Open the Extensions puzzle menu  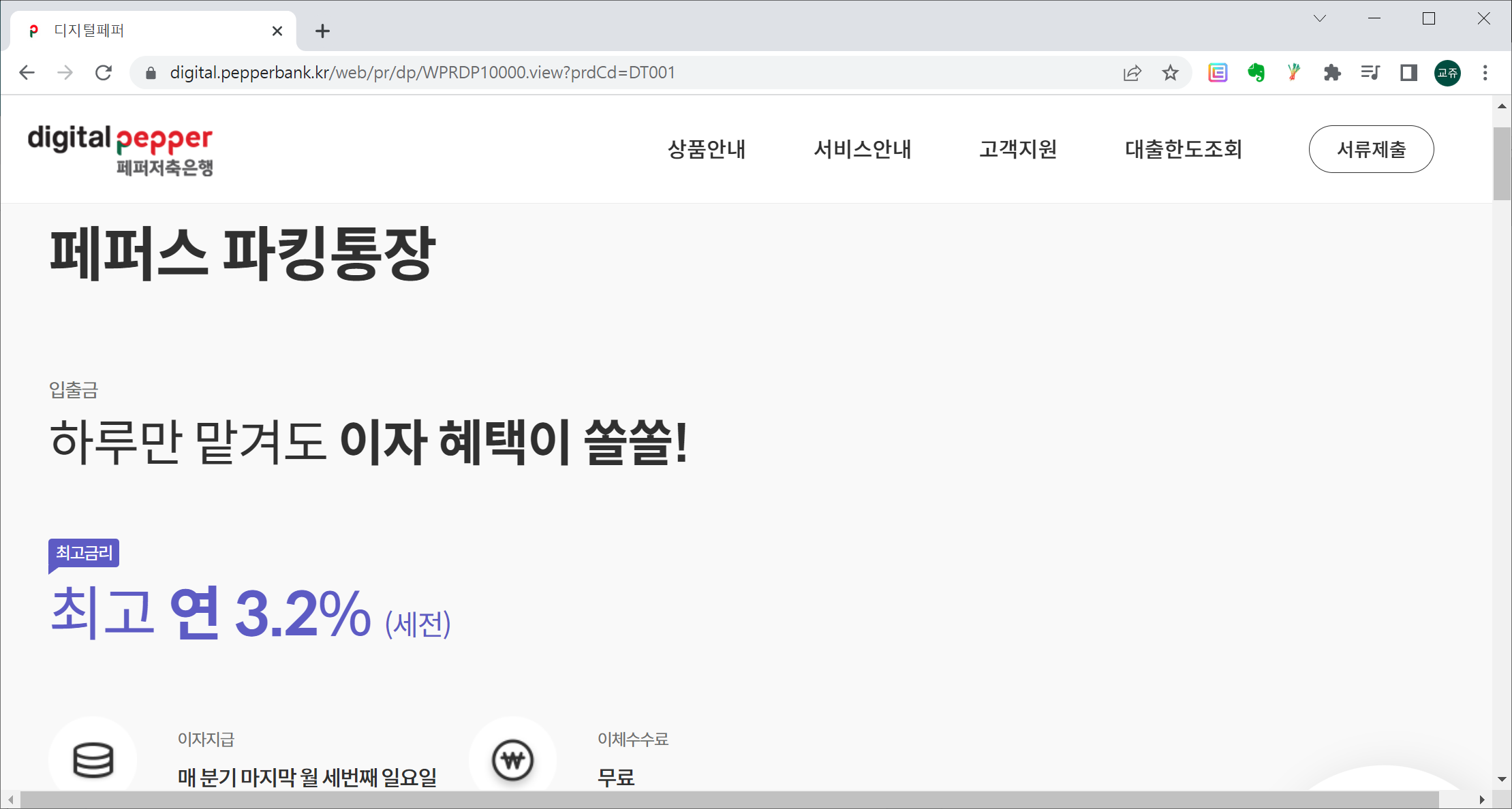tap(1332, 73)
